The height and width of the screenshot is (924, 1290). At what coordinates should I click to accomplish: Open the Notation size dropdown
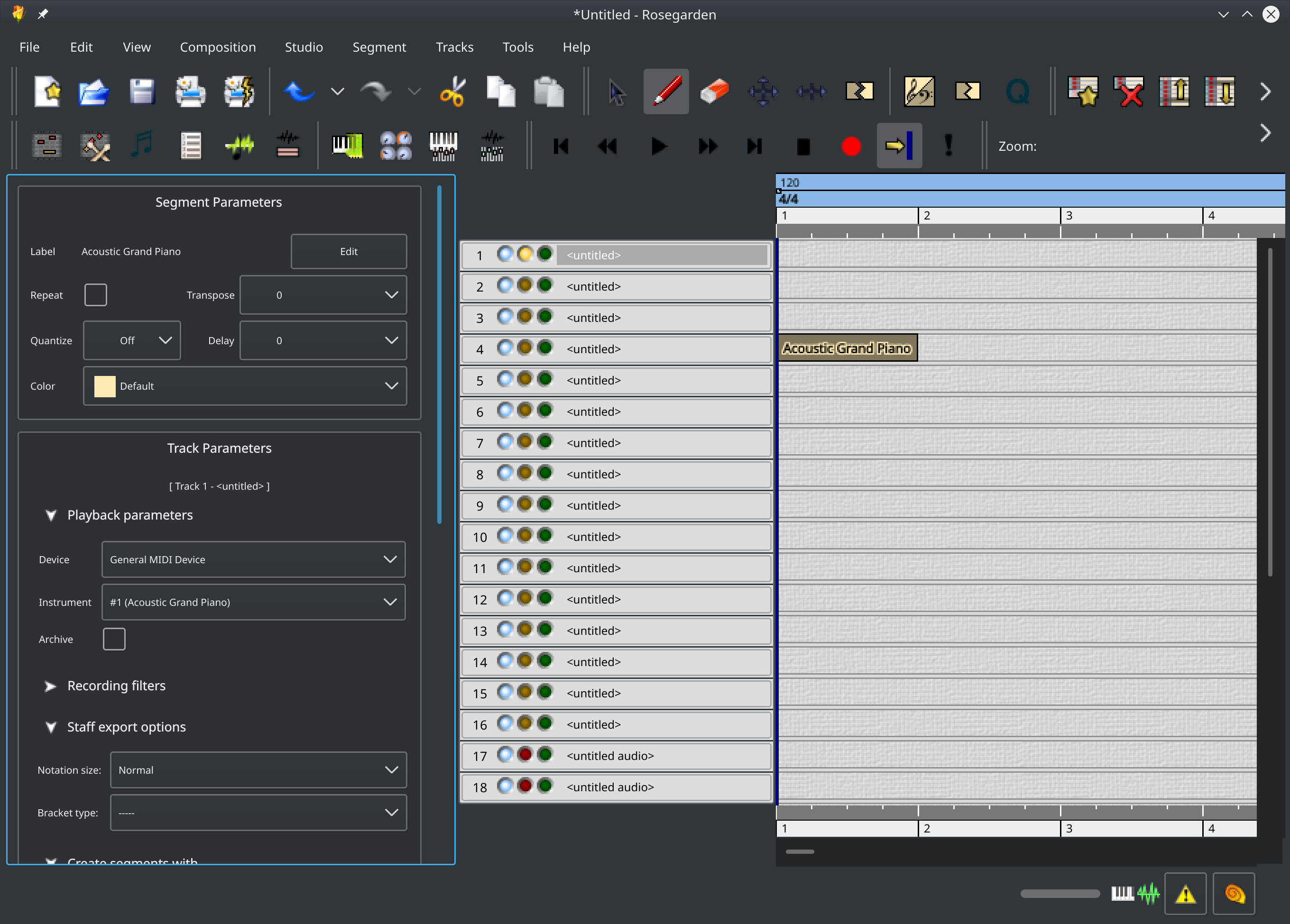258,770
